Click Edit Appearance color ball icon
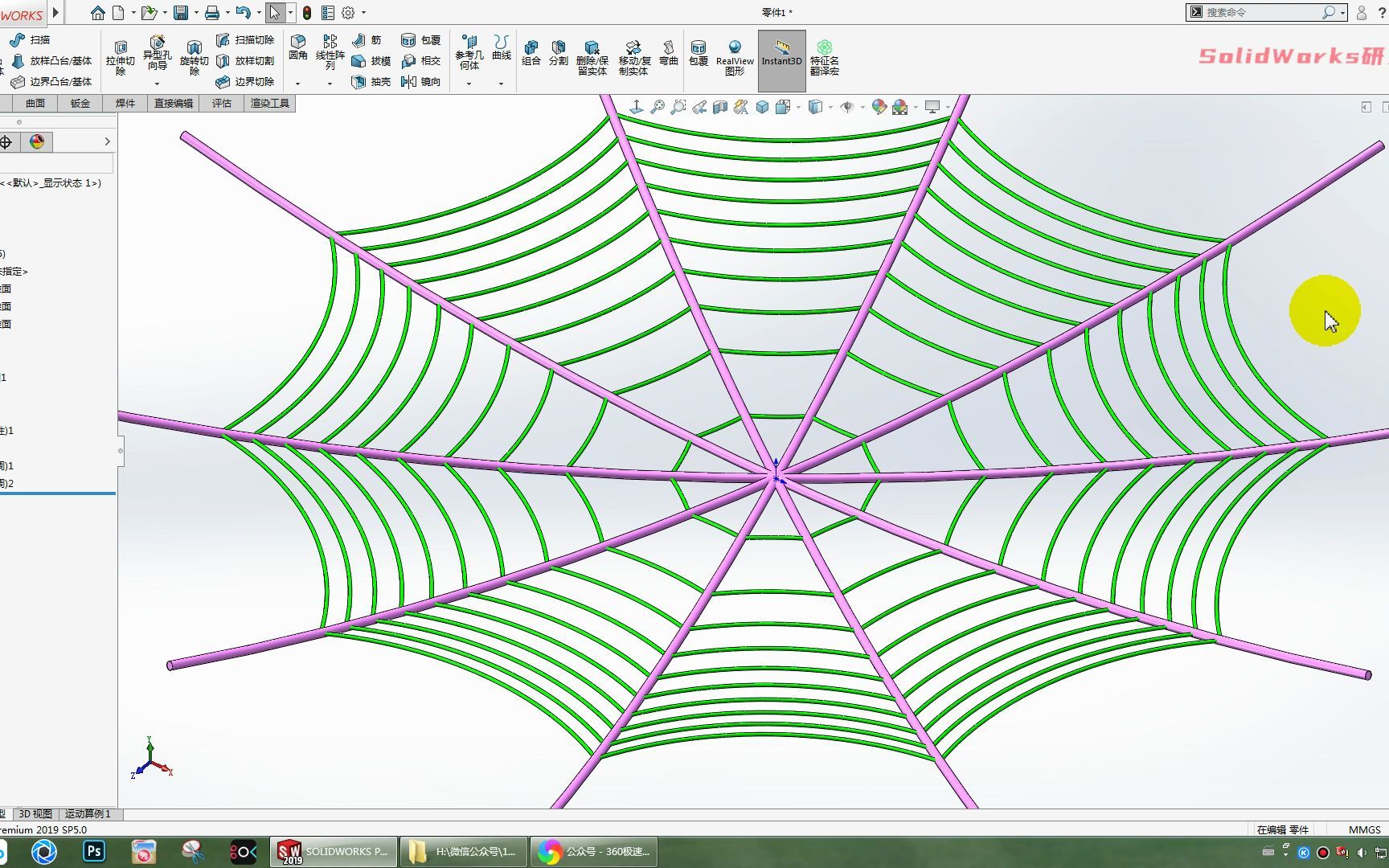This screenshot has height=868, width=1389. point(879,107)
